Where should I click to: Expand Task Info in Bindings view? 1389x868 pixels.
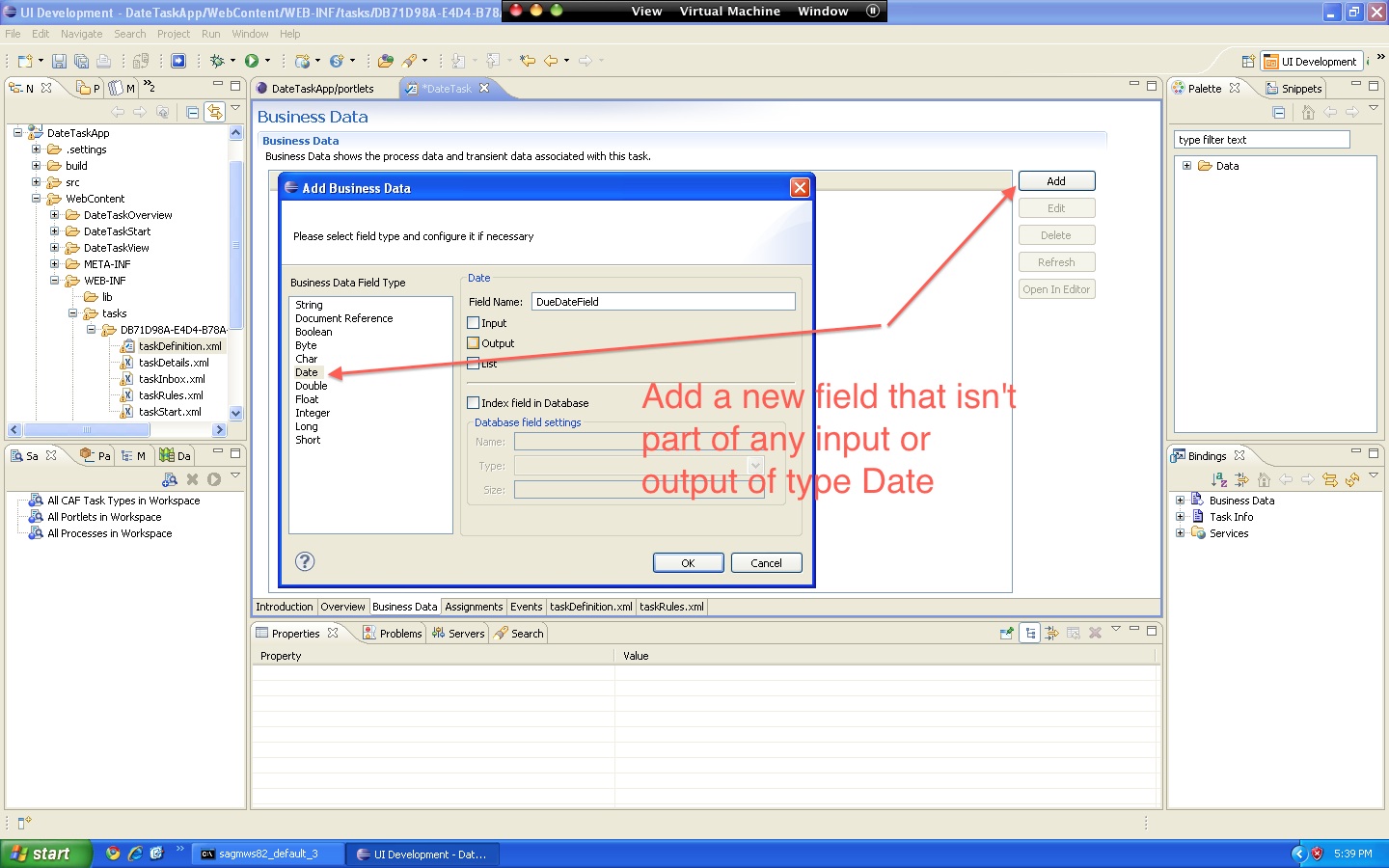[1180, 517]
